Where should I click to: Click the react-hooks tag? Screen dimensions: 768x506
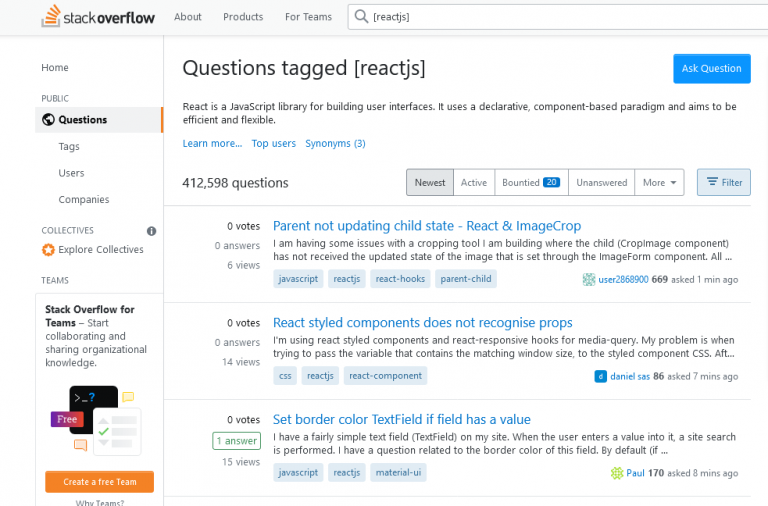(400, 279)
